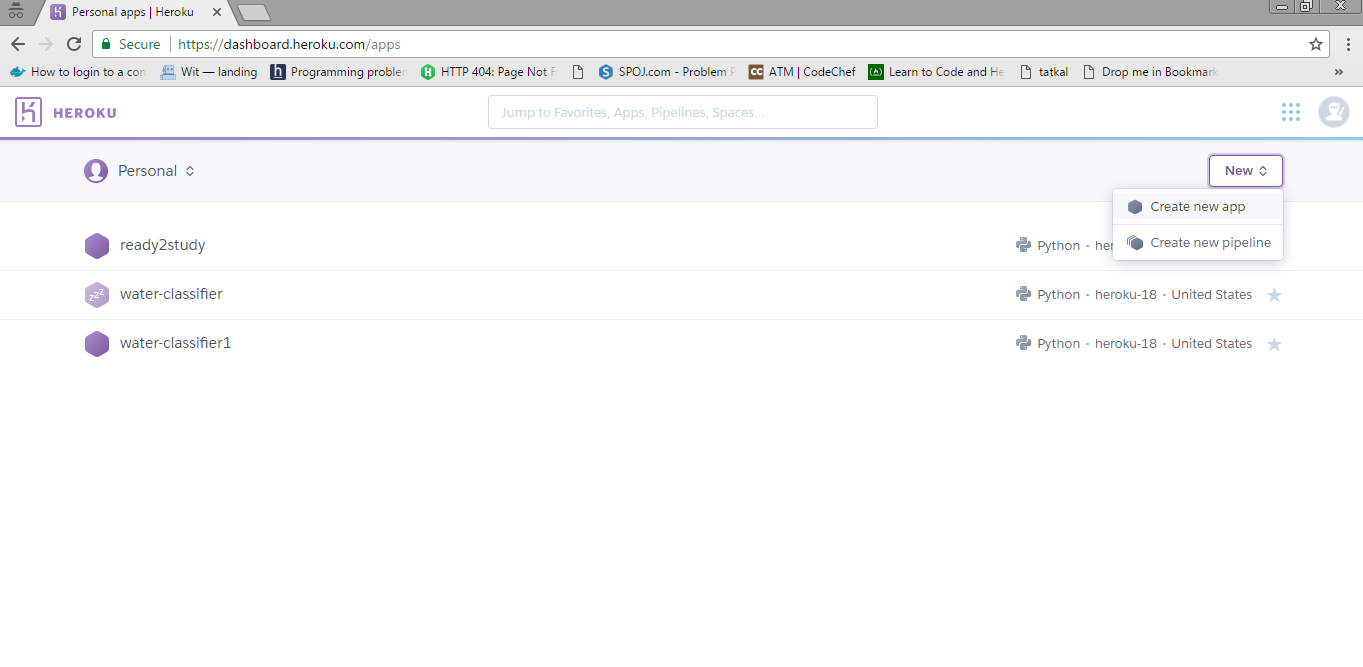
Task: Click the ready2study purple hexagon icon
Action: pyautogui.click(x=97, y=245)
